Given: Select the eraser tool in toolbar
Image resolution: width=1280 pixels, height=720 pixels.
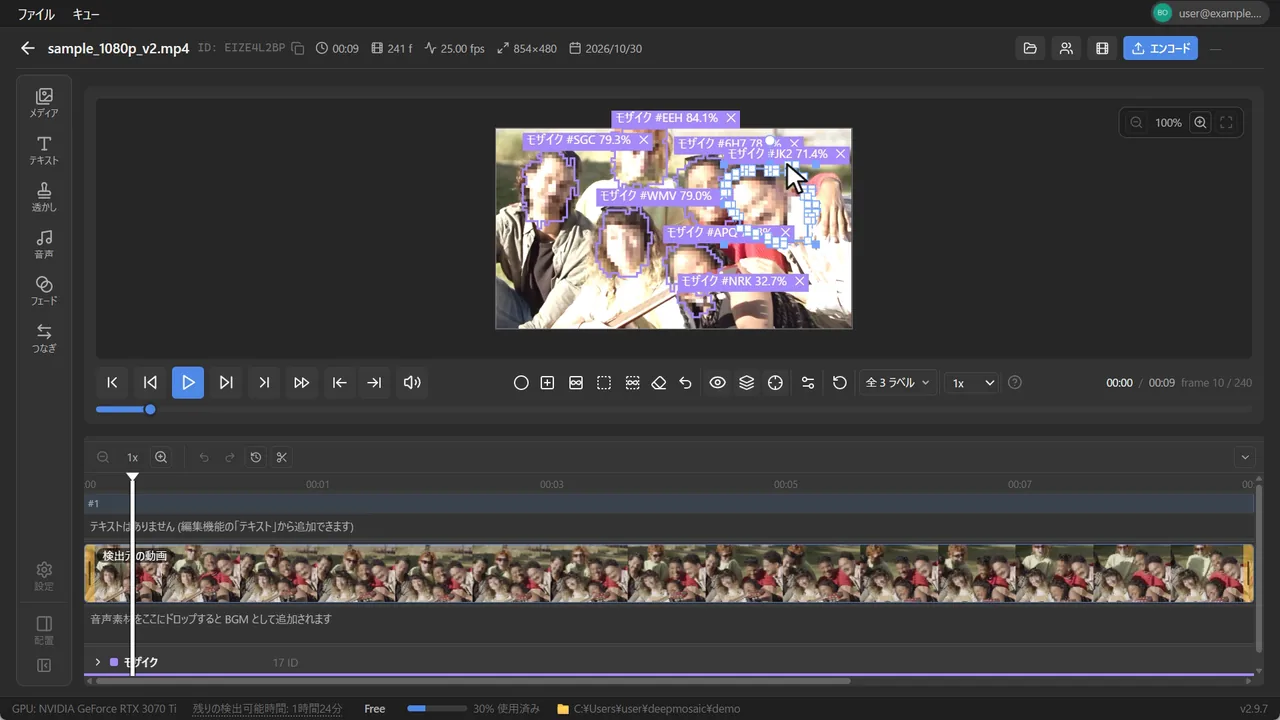Looking at the screenshot, I should [658, 383].
